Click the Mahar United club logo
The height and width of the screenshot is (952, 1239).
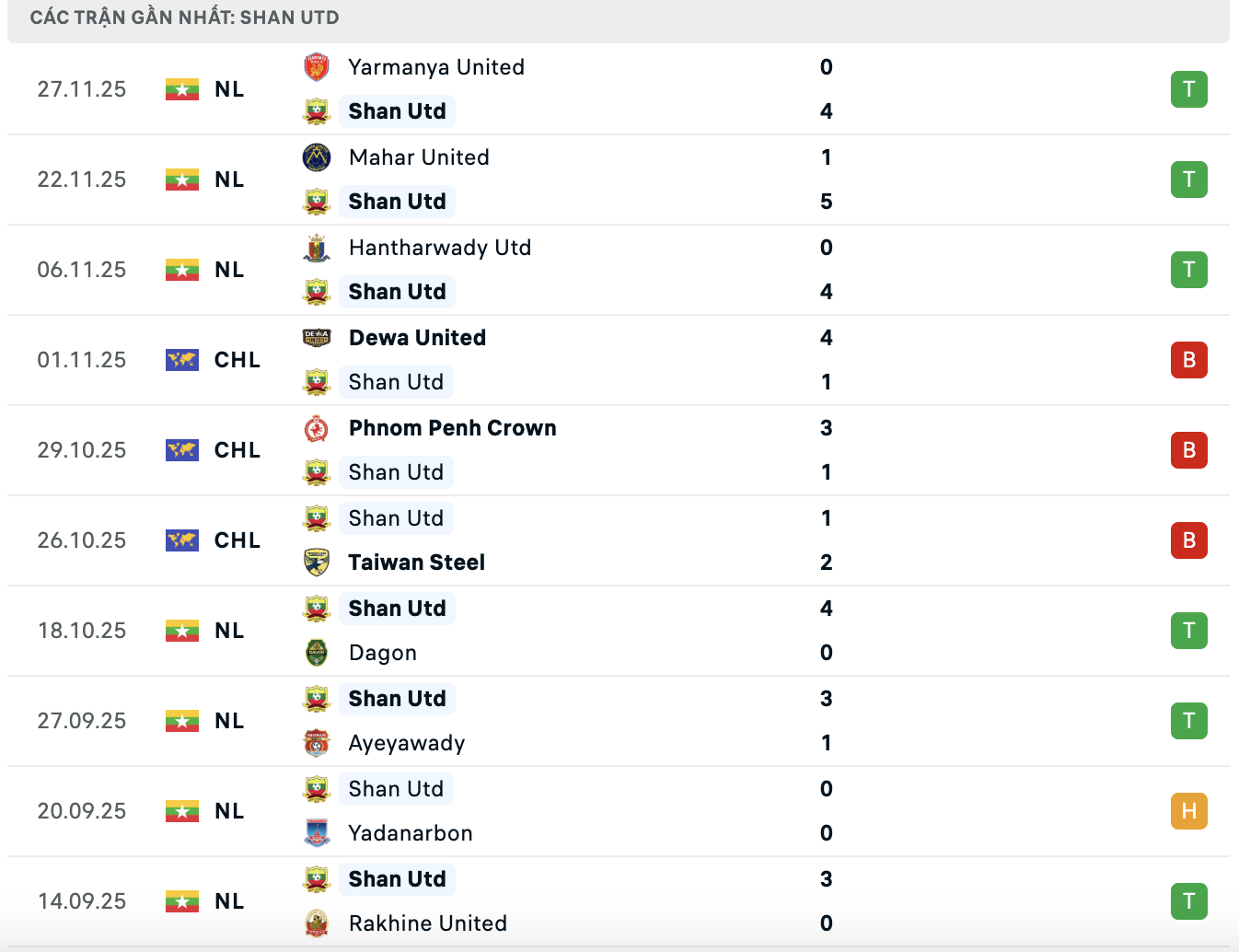tap(317, 157)
